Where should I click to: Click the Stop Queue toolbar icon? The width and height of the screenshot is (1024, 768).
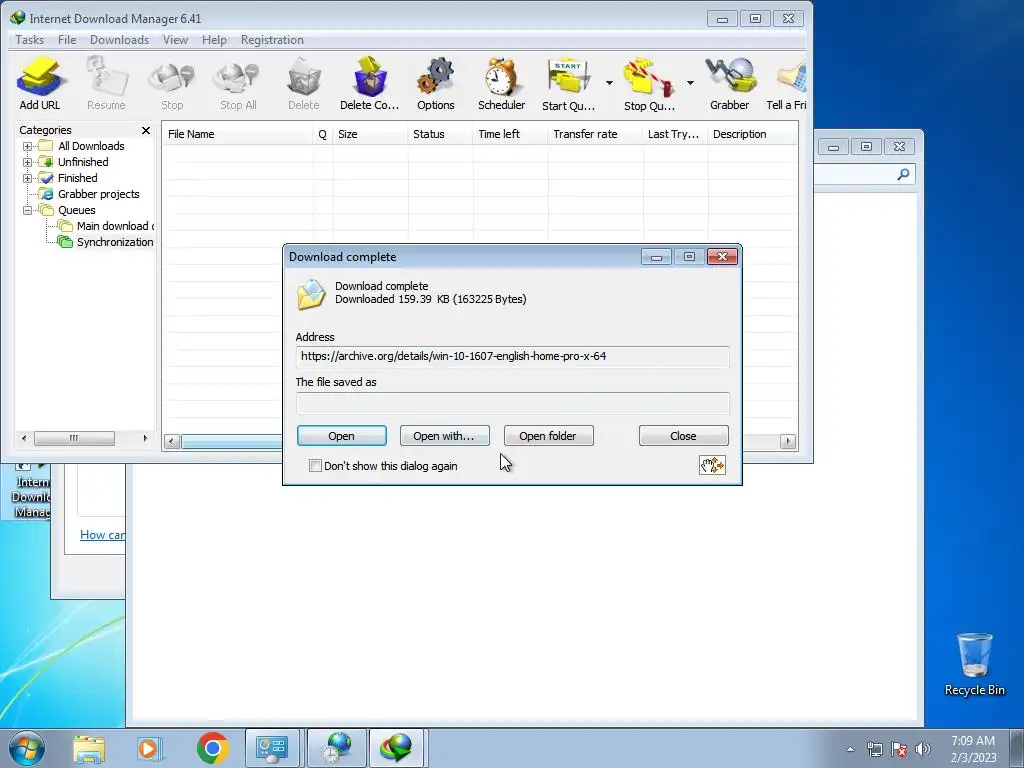click(649, 83)
